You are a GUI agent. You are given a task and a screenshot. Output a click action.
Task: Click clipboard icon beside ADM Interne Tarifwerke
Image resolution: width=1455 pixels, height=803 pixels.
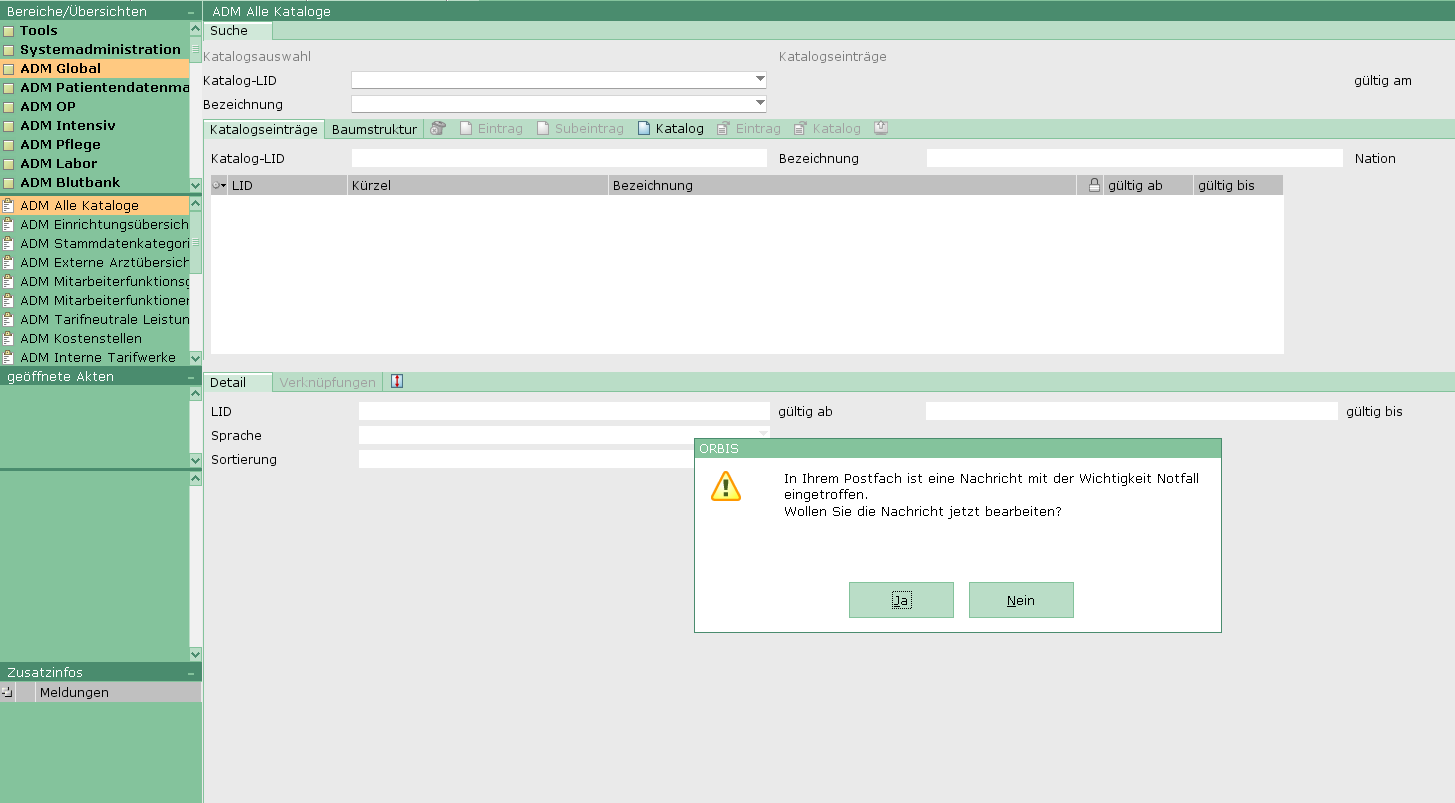pos(9,358)
